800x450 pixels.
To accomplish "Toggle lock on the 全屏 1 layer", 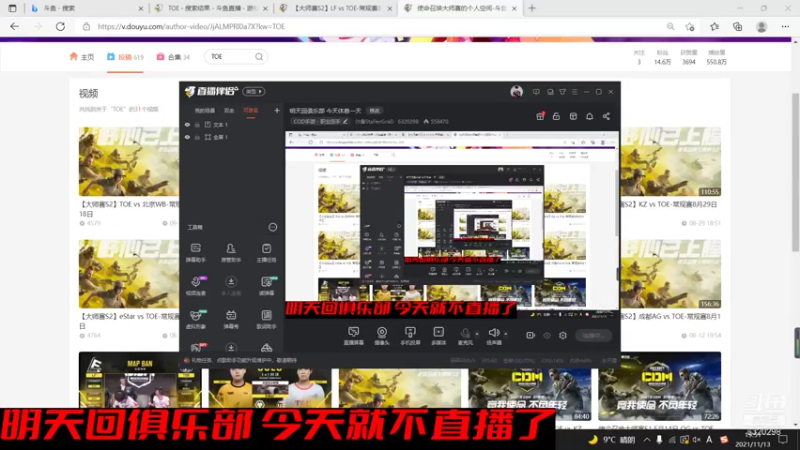I will (x=197, y=137).
